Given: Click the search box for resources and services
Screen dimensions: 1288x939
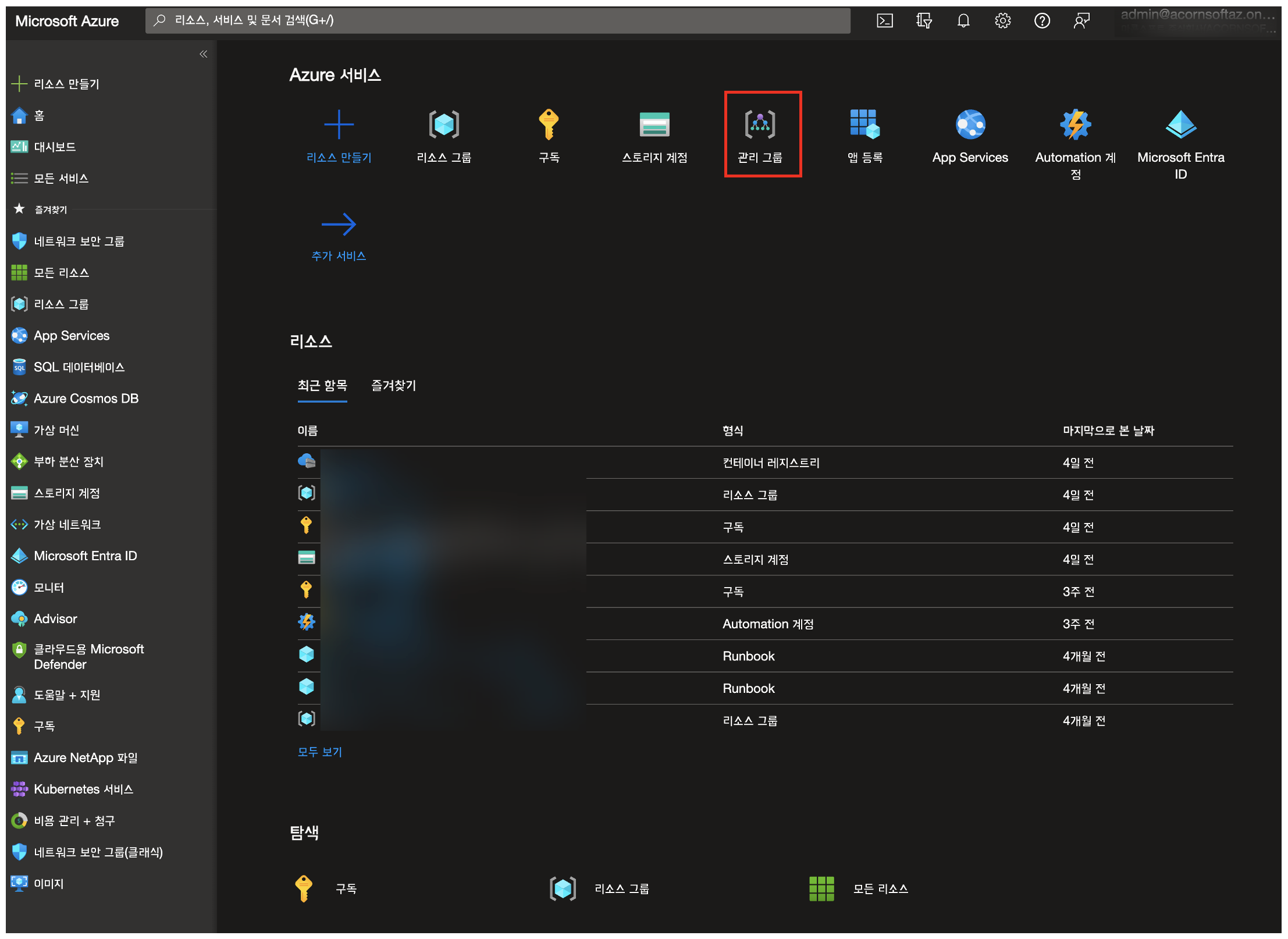Looking at the screenshot, I should coord(497,21).
